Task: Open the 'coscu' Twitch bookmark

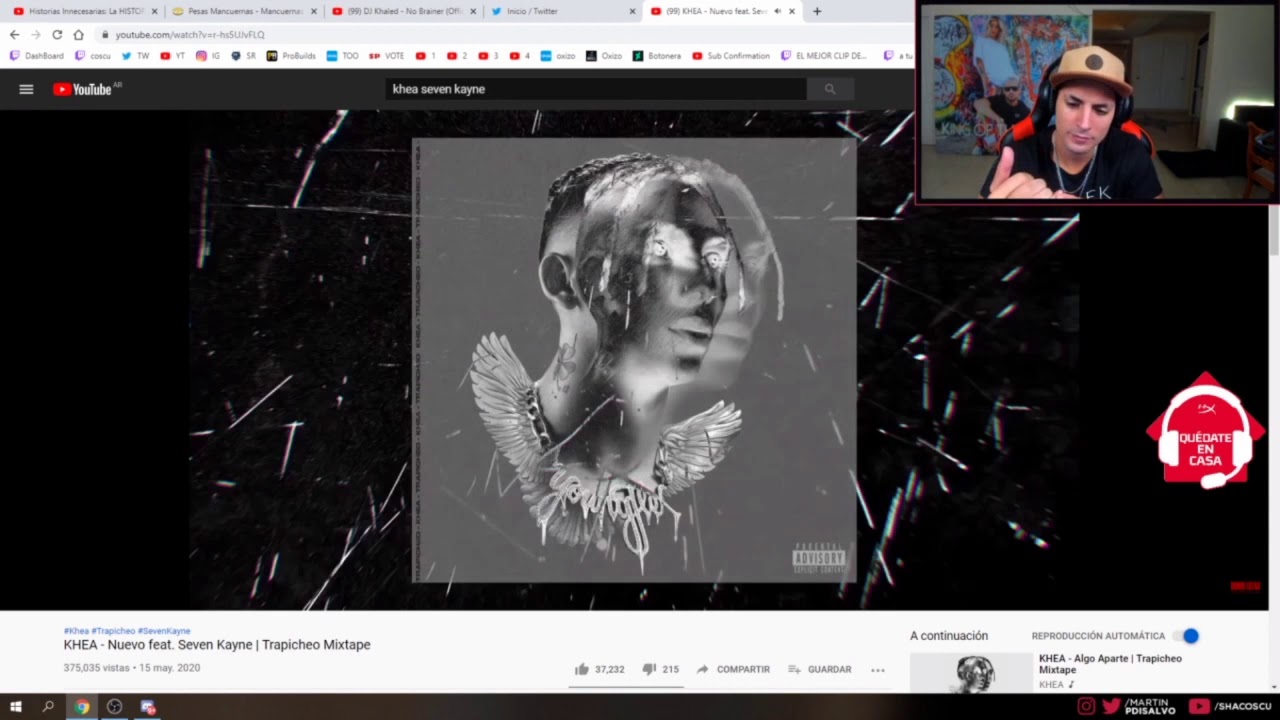Action: click(93, 56)
